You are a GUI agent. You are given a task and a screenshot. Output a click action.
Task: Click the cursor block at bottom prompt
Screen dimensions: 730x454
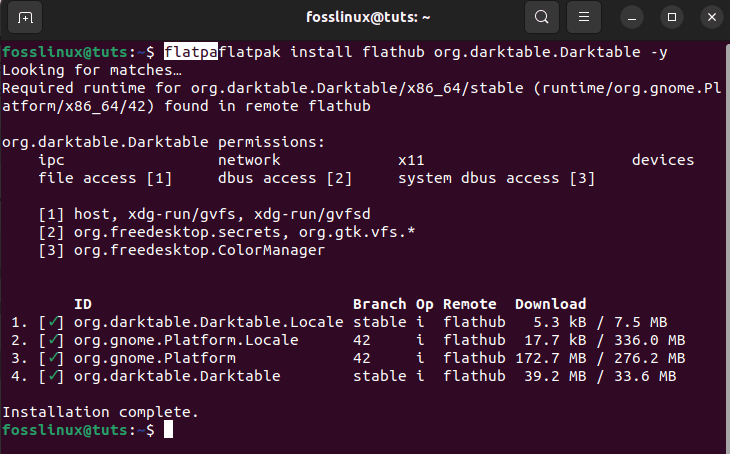(169, 430)
